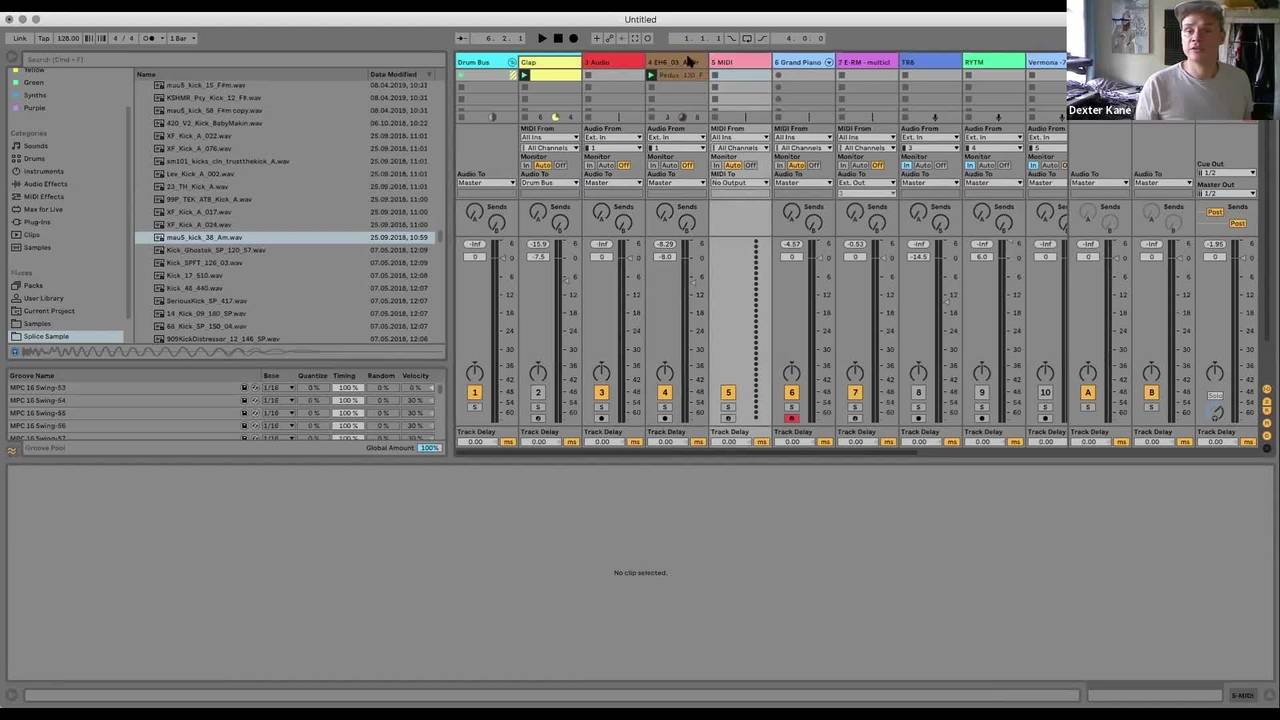Image resolution: width=1280 pixels, height=720 pixels.
Task: Arm track 6 for recording
Action: [791, 419]
